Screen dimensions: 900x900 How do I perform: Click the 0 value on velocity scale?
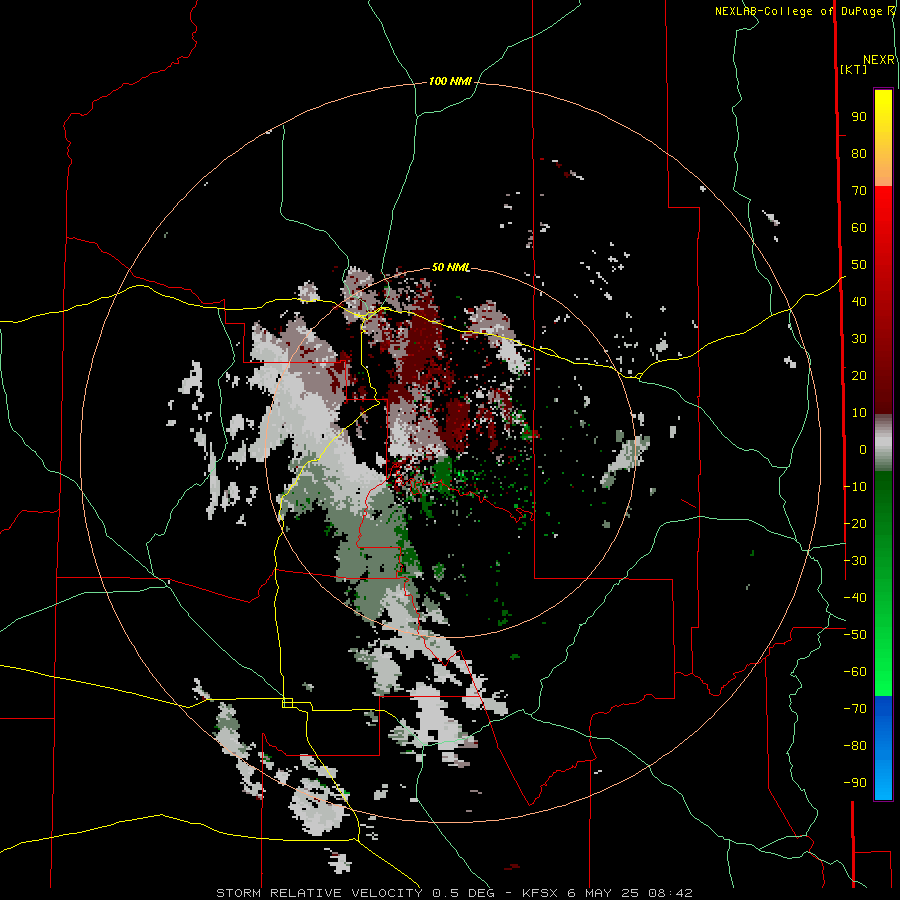[x=863, y=449]
